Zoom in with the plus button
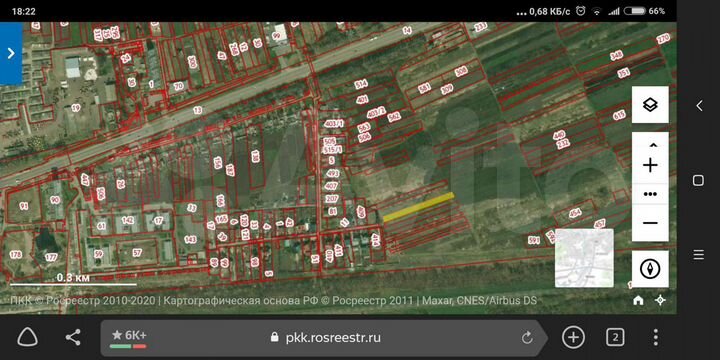This screenshot has height=360, width=720. (650, 165)
